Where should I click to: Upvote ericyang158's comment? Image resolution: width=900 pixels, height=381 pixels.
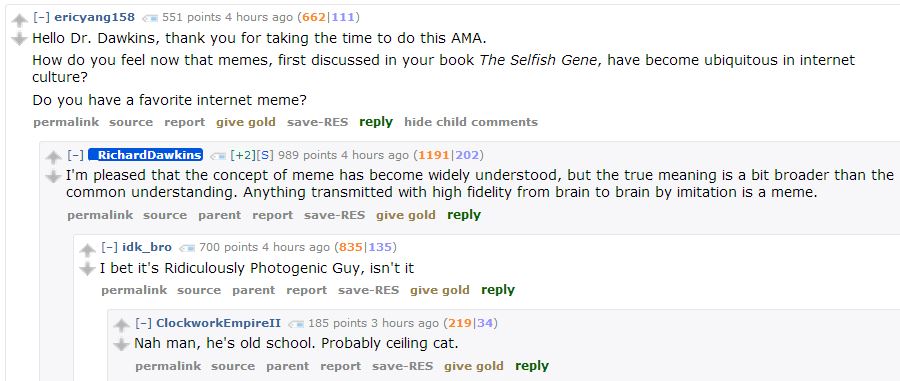[20, 21]
